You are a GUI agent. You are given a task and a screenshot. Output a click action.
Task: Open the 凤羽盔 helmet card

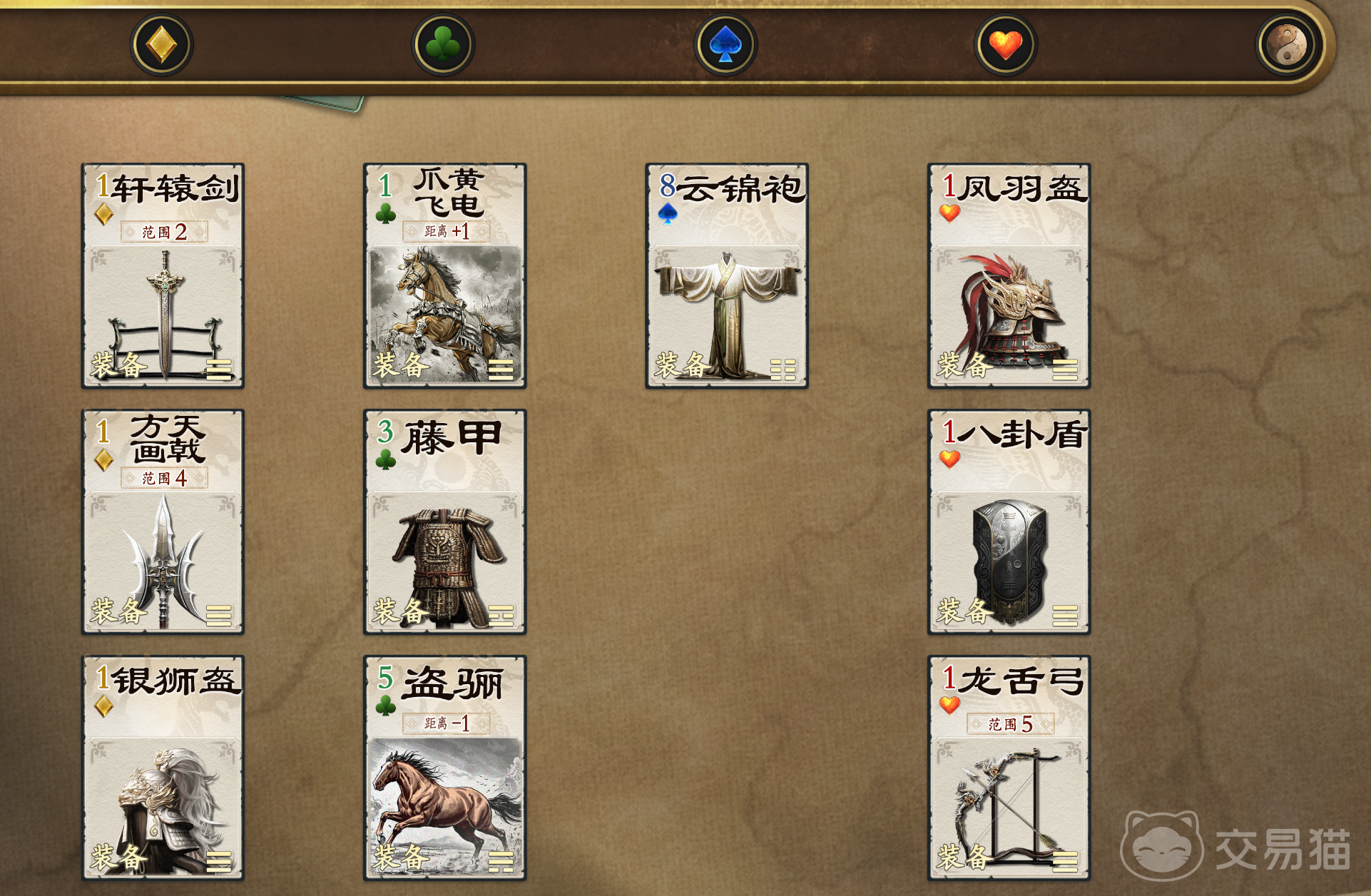(x=1009, y=275)
